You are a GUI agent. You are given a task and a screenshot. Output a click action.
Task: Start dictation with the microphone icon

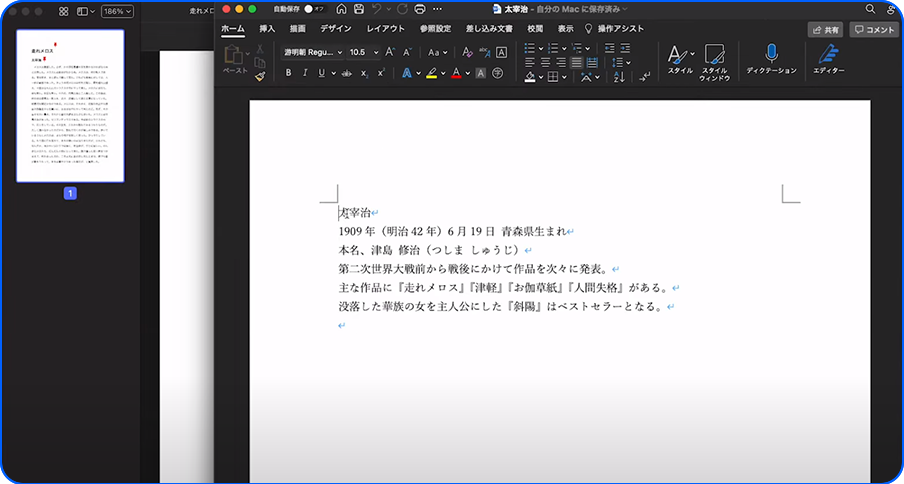(x=772, y=55)
